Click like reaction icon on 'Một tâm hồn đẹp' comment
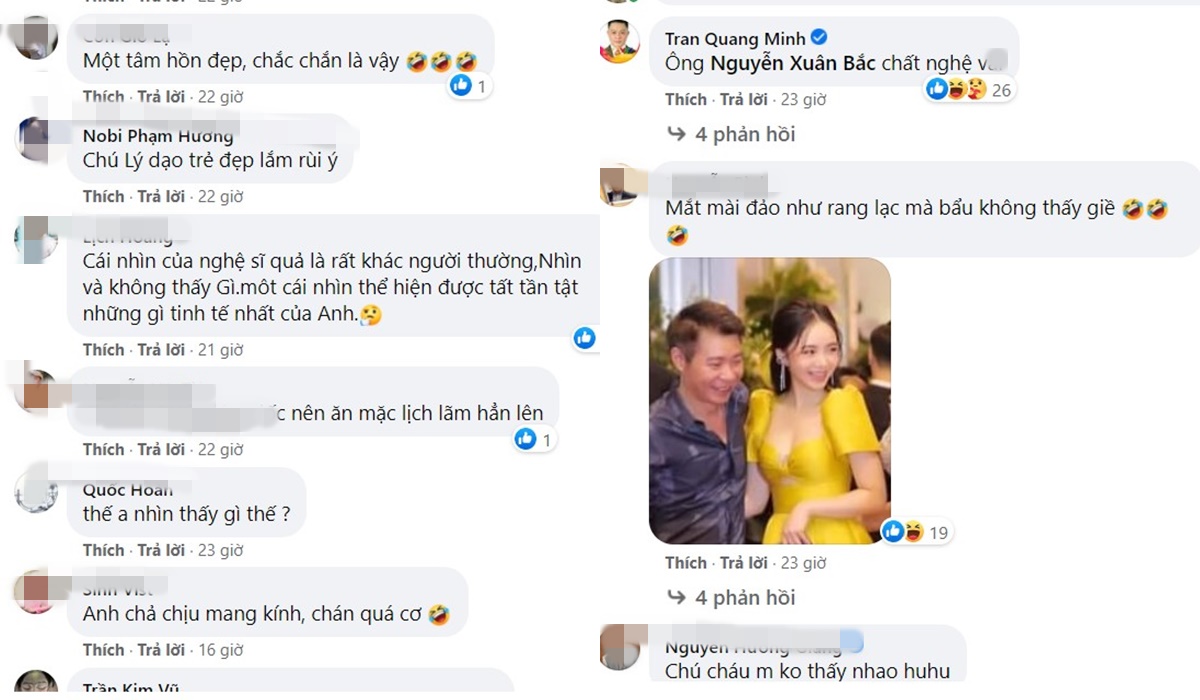Viewport: 1200px width, 700px height. 461,86
